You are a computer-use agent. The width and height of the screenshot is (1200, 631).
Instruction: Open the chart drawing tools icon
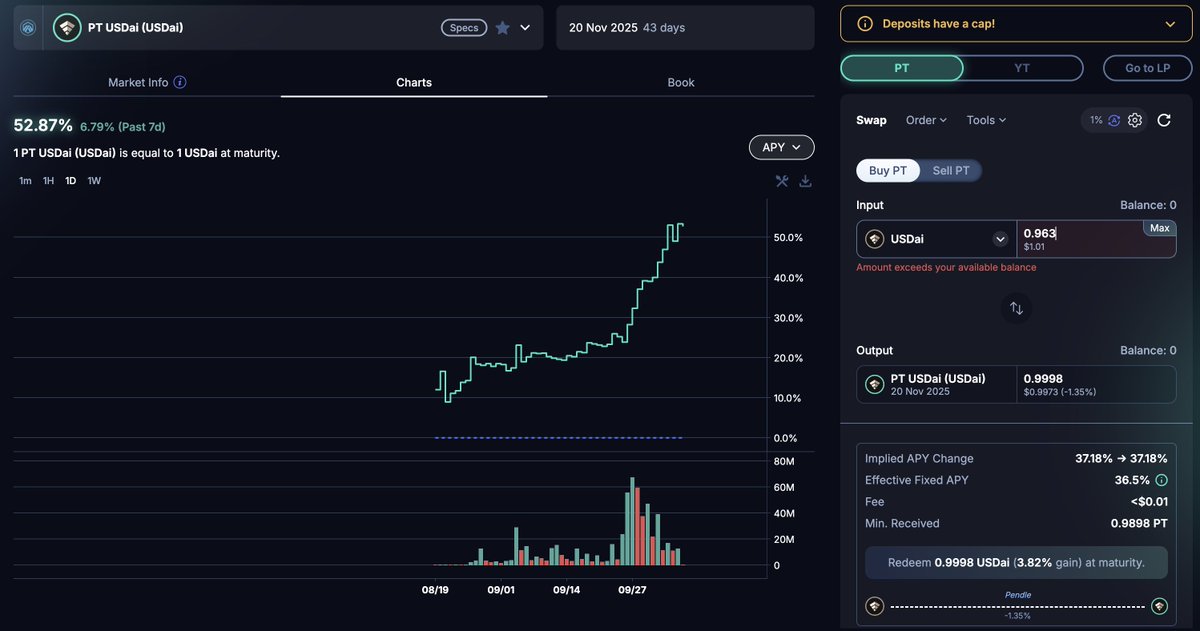[x=782, y=181]
